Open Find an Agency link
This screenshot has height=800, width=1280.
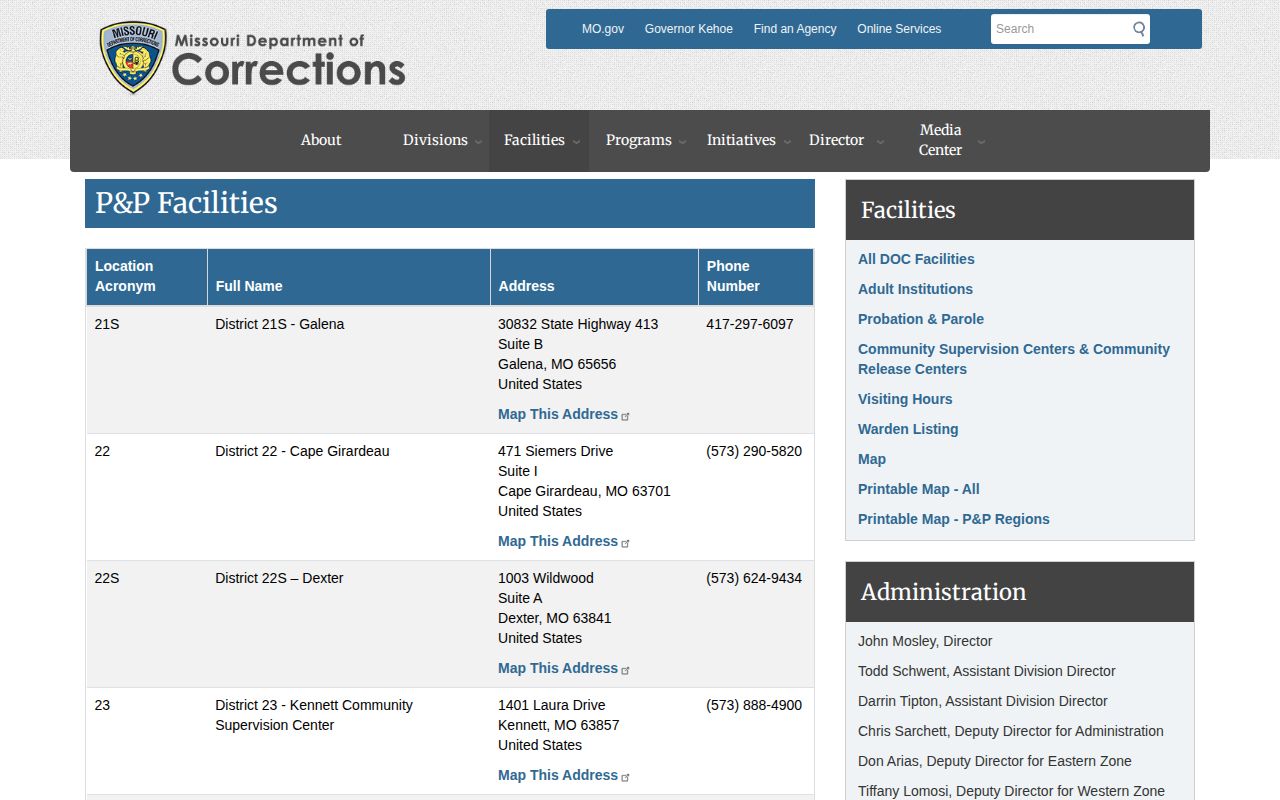(795, 29)
